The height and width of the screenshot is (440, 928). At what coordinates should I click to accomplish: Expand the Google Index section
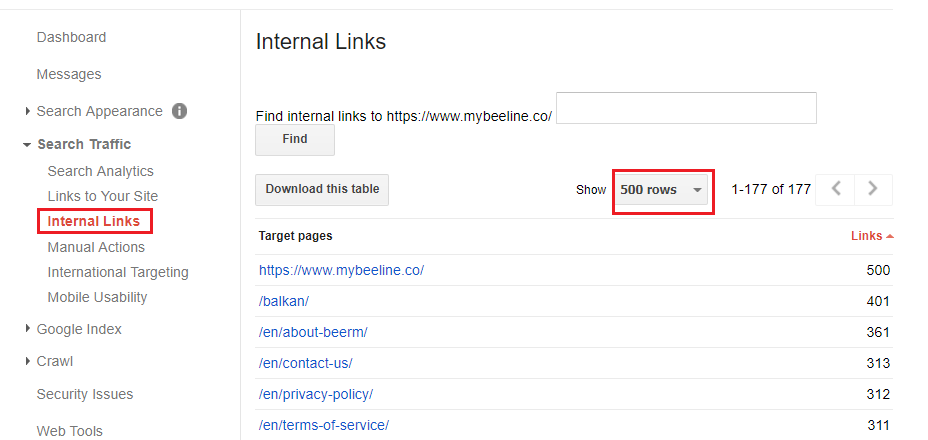[x=28, y=329]
